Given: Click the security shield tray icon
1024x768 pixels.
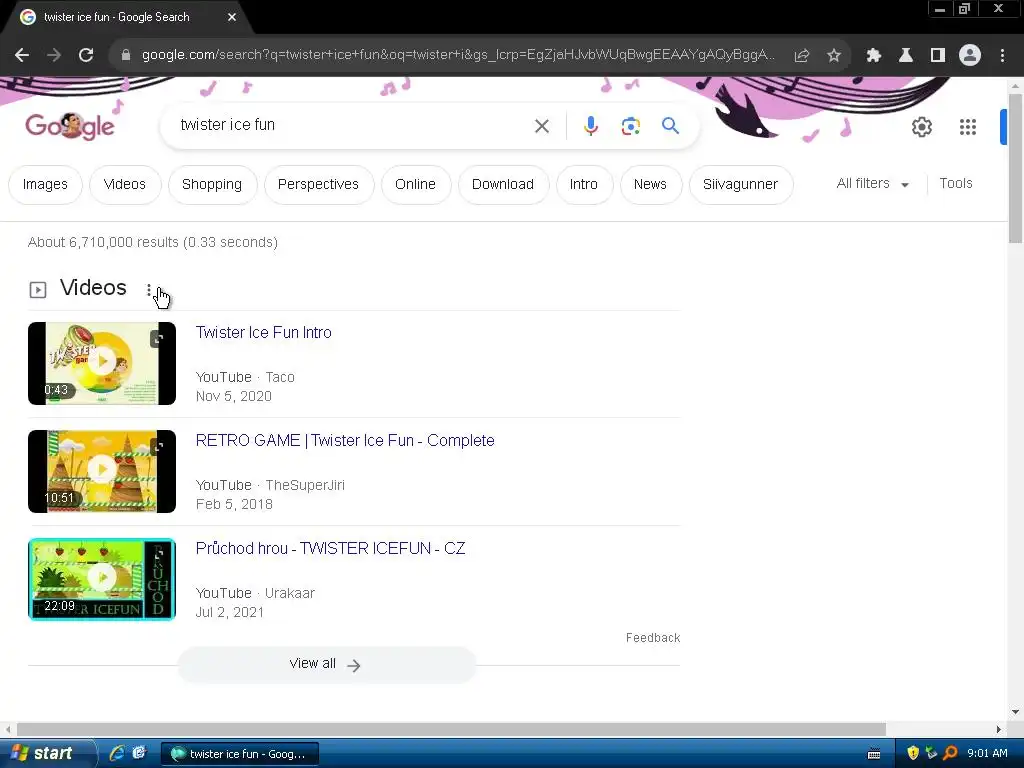Looking at the screenshot, I should [913, 754].
